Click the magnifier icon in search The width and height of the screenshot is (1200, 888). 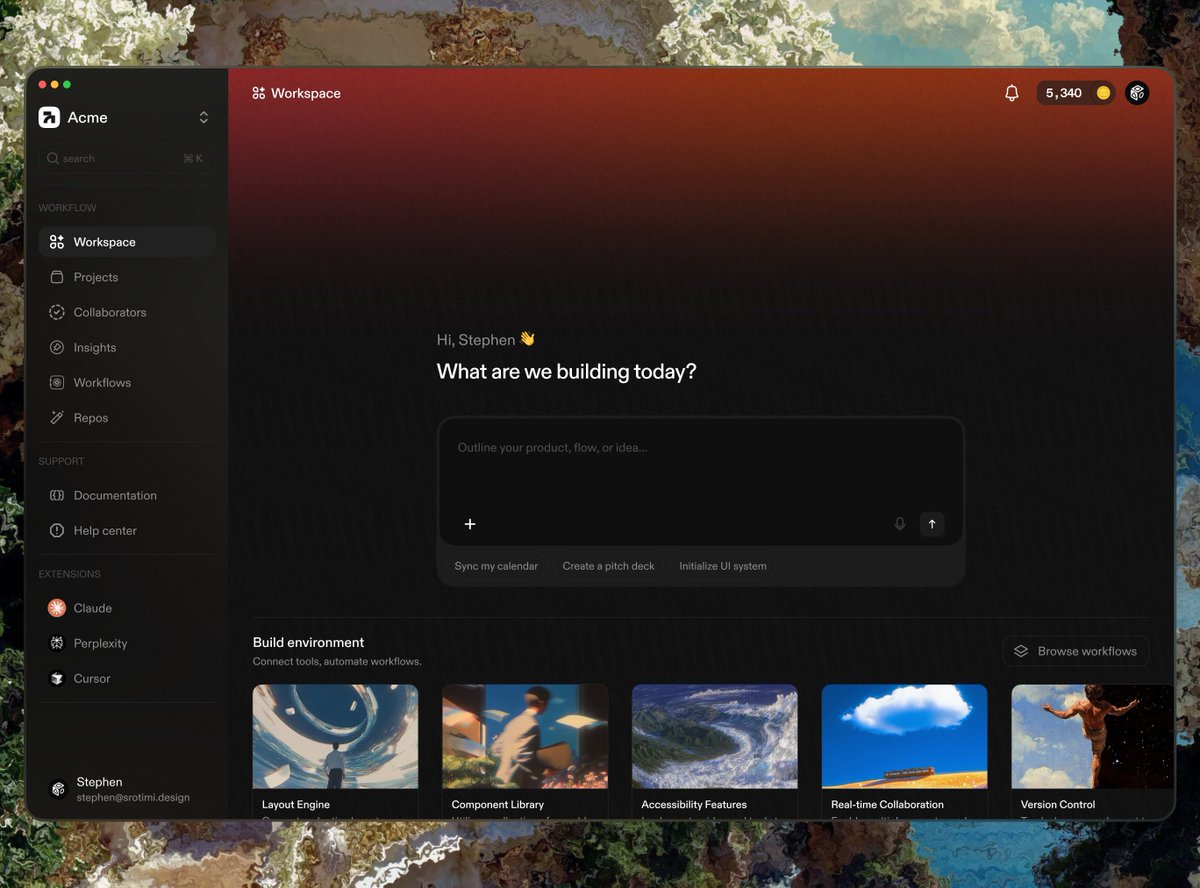click(x=53, y=158)
